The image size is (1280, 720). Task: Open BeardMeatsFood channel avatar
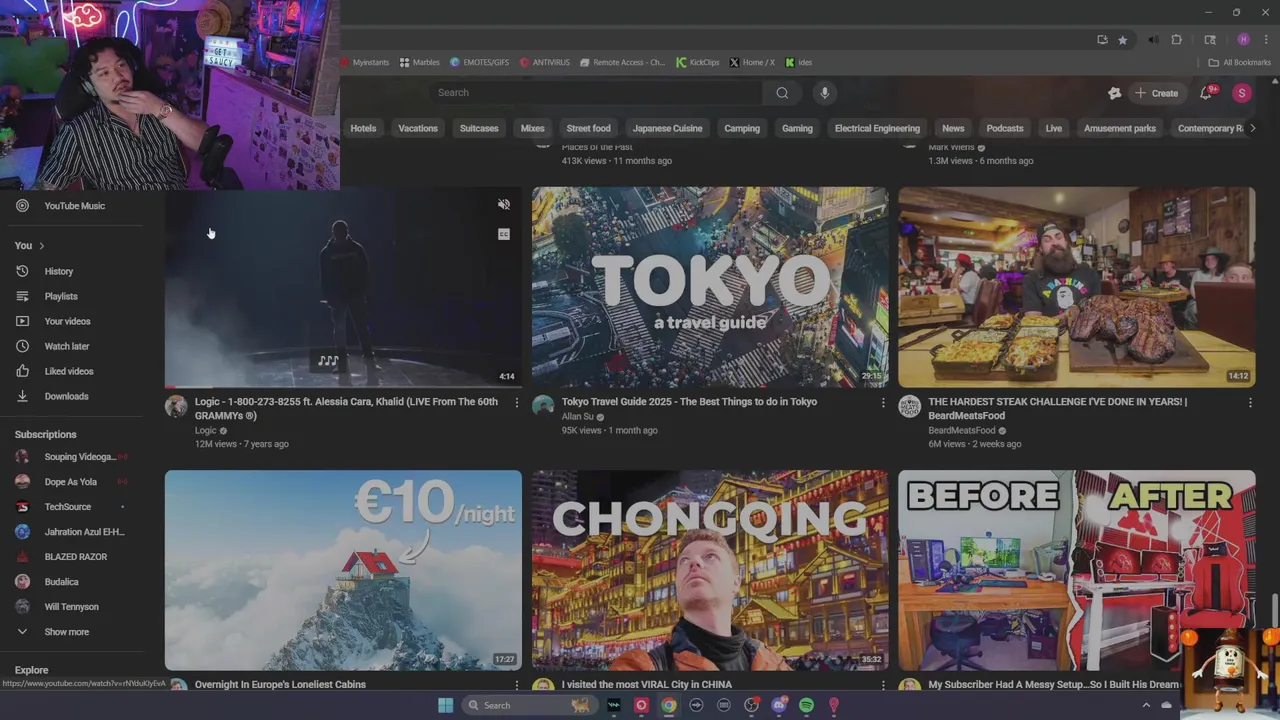pos(910,406)
